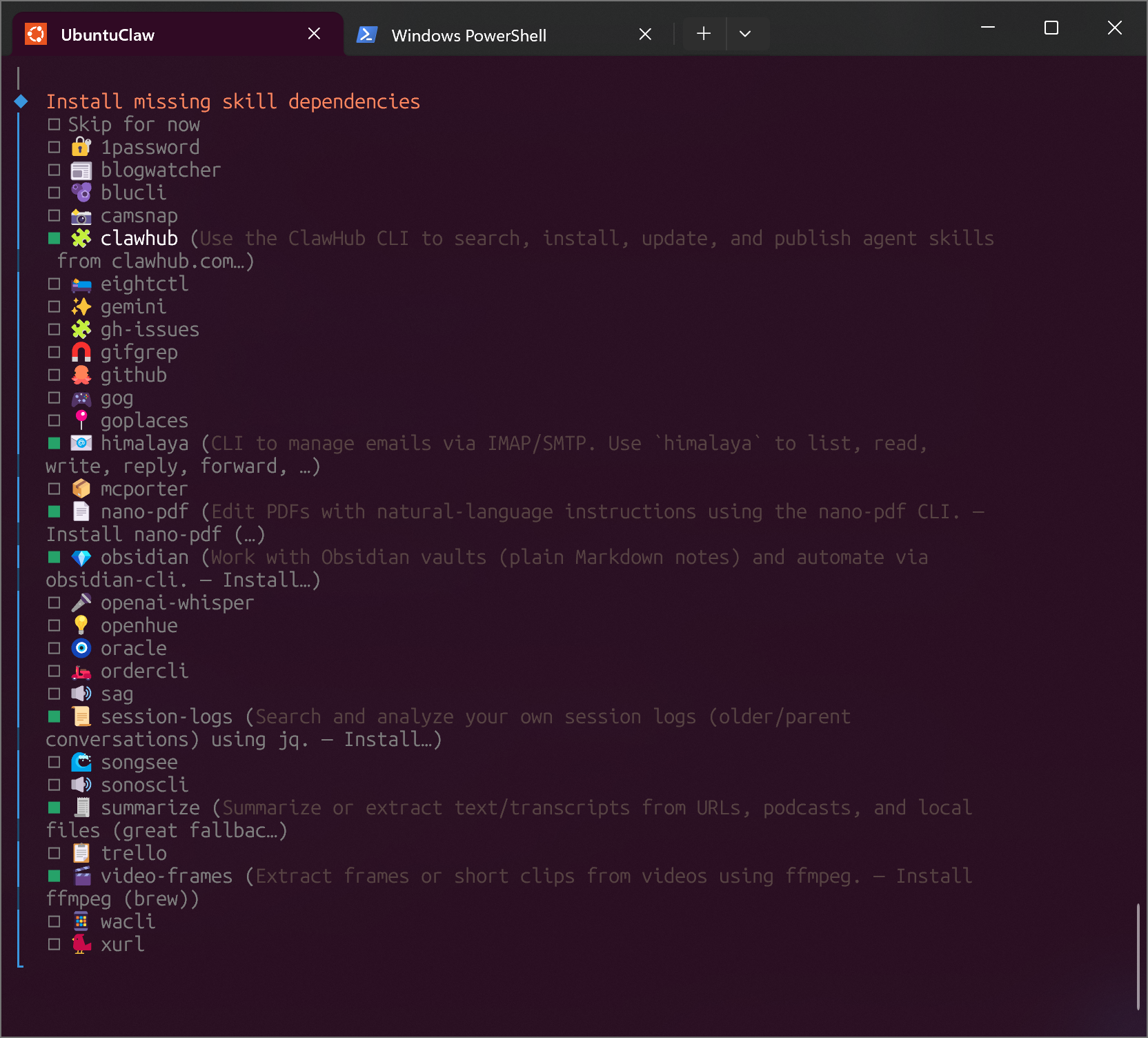Select the 'songsee' entry text
Viewport: 1148px width, 1038px height.
[139, 762]
